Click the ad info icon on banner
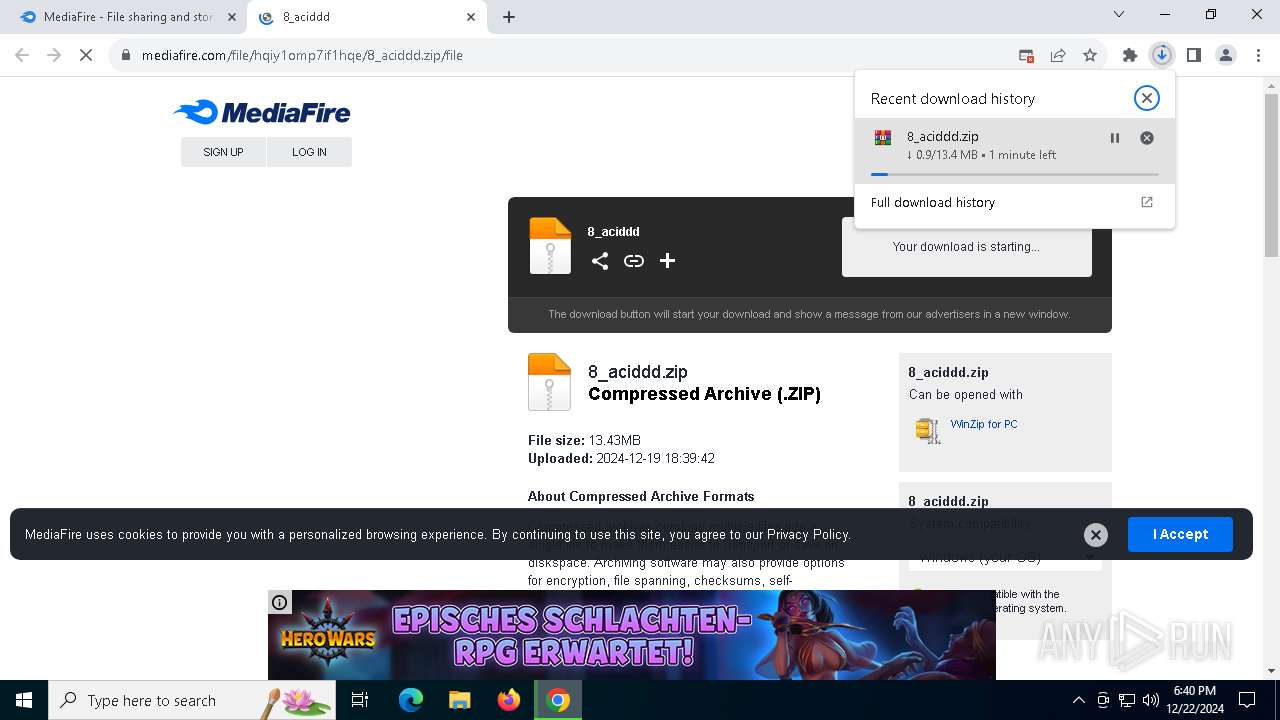Viewport: 1280px width, 720px height. click(x=280, y=602)
